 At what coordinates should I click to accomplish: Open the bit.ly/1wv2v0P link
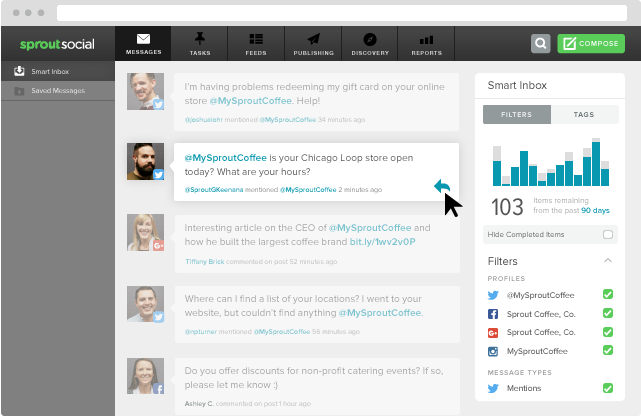click(x=382, y=242)
